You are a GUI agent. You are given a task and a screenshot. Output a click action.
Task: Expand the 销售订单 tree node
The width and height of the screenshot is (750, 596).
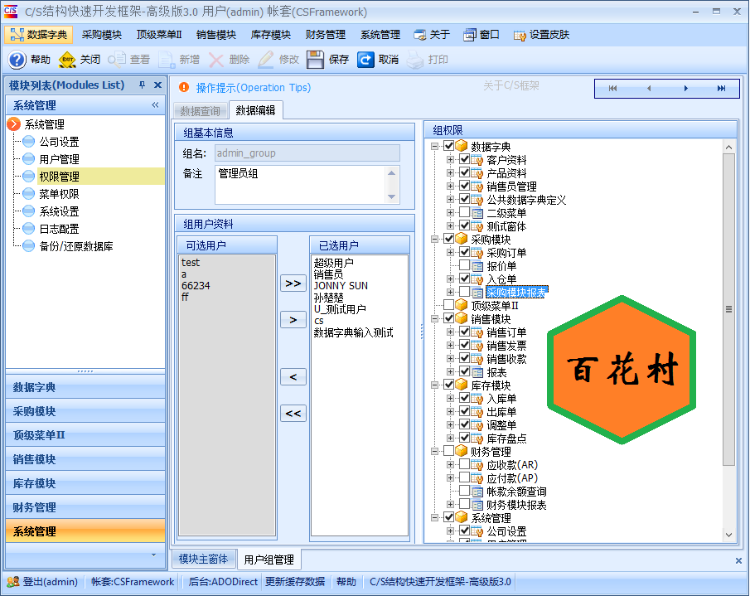[x=450, y=331]
